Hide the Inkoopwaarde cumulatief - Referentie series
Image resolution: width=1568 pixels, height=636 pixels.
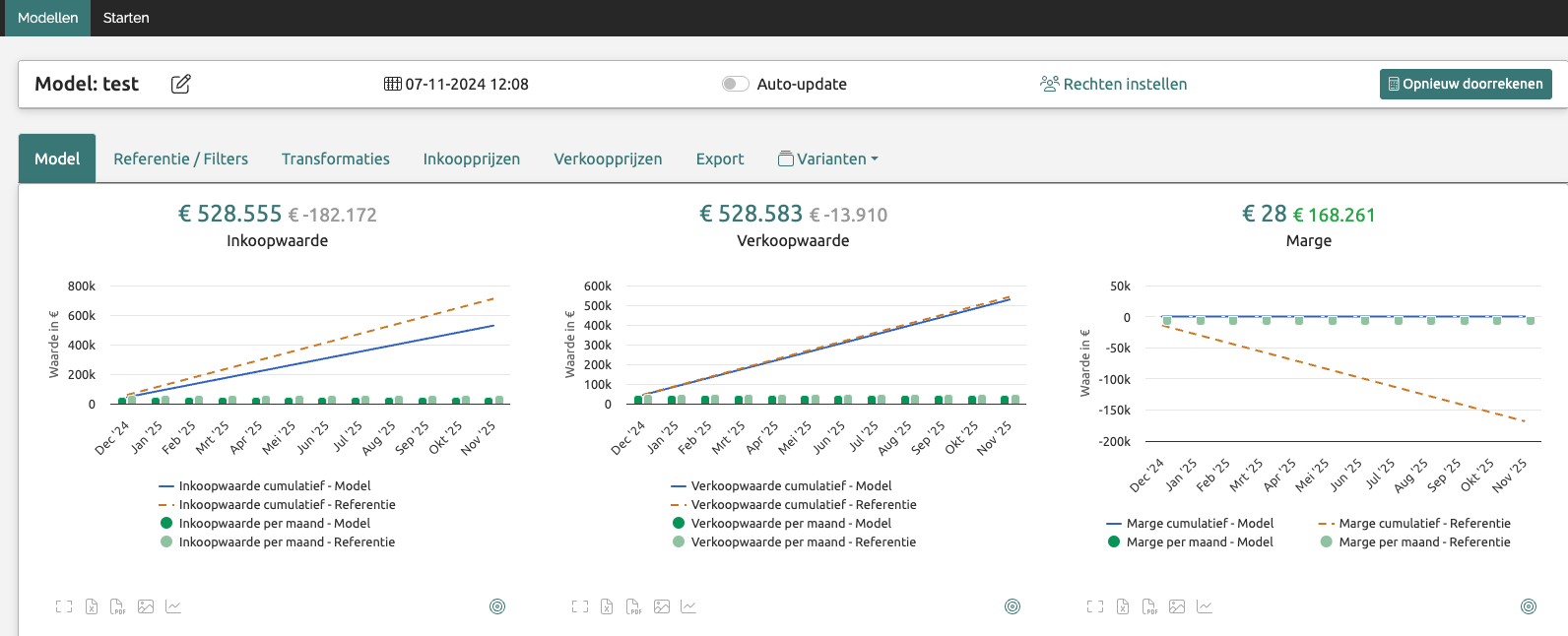click(x=277, y=504)
